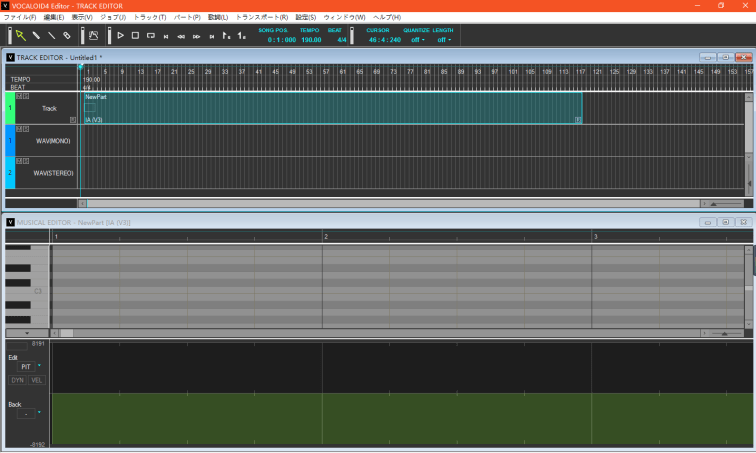The width and height of the screenshot is (756, 453).
Task: Expand the Edit parameter PIT dropdown
Action: tap(39, 367)
